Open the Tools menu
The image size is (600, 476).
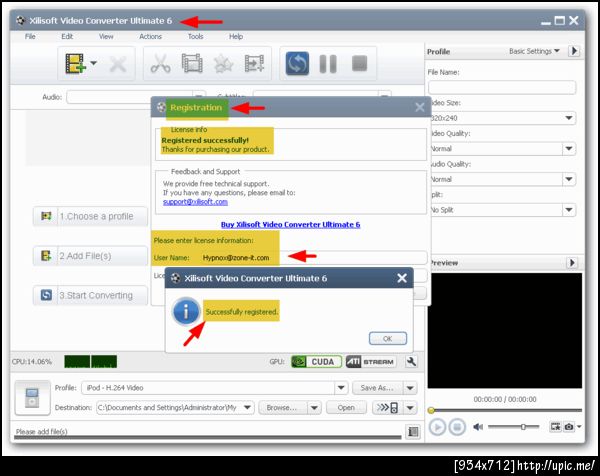(x=195, y=36)
